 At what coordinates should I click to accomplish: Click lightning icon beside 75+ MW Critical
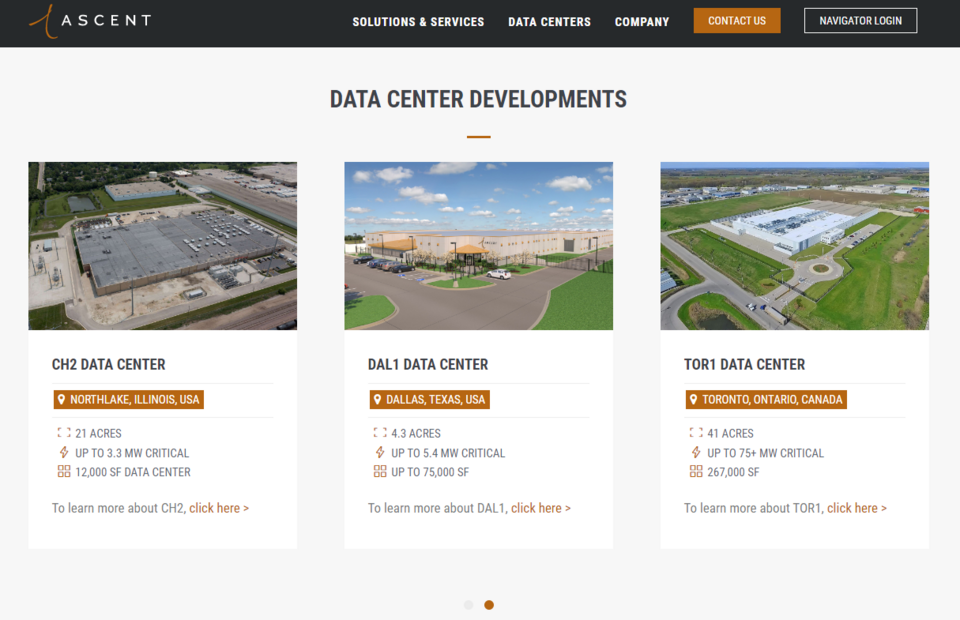(696, 452)
